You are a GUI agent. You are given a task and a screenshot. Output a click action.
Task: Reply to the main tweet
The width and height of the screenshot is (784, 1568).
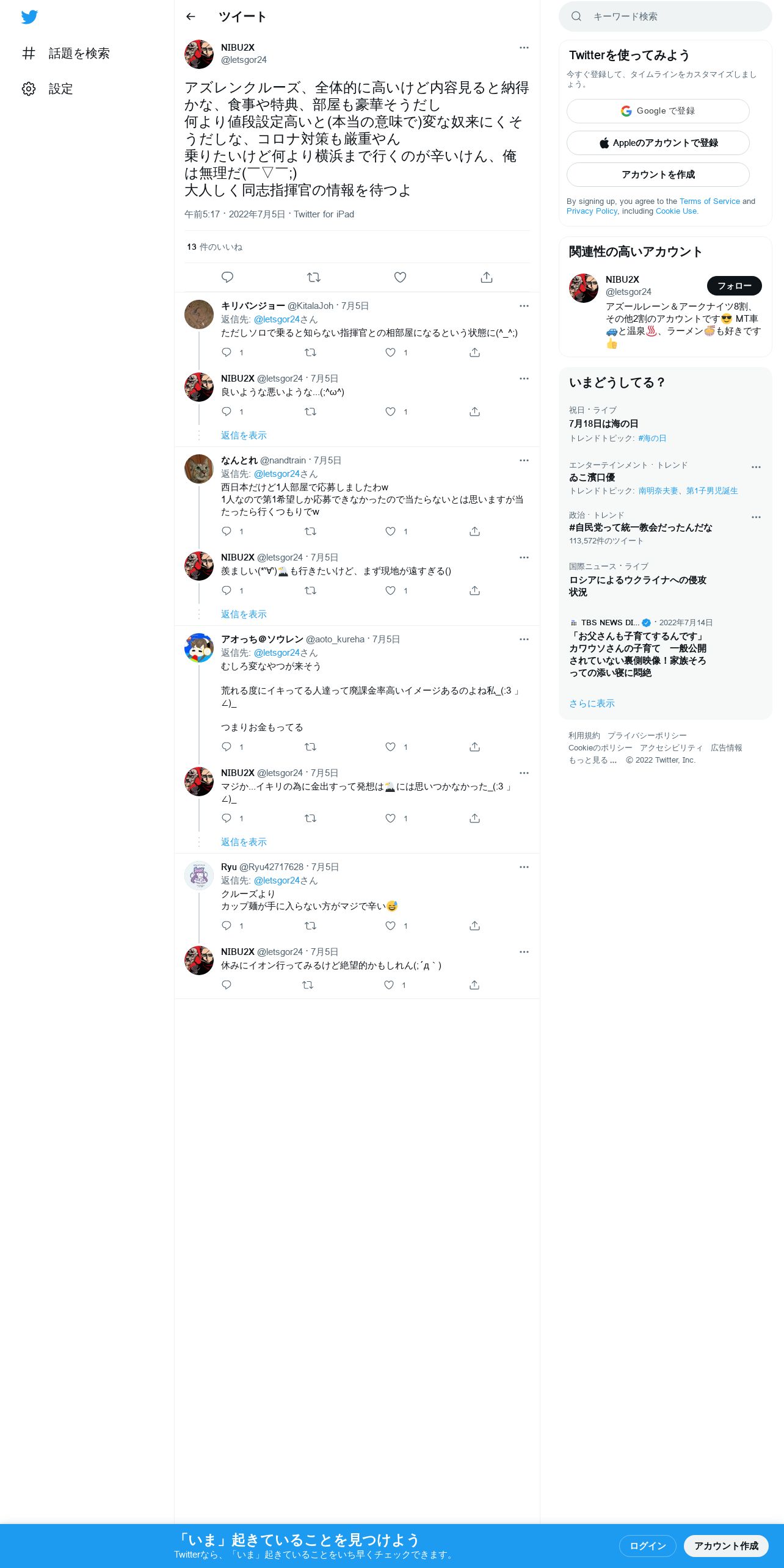pyautogui.click(x=227, y=277)
